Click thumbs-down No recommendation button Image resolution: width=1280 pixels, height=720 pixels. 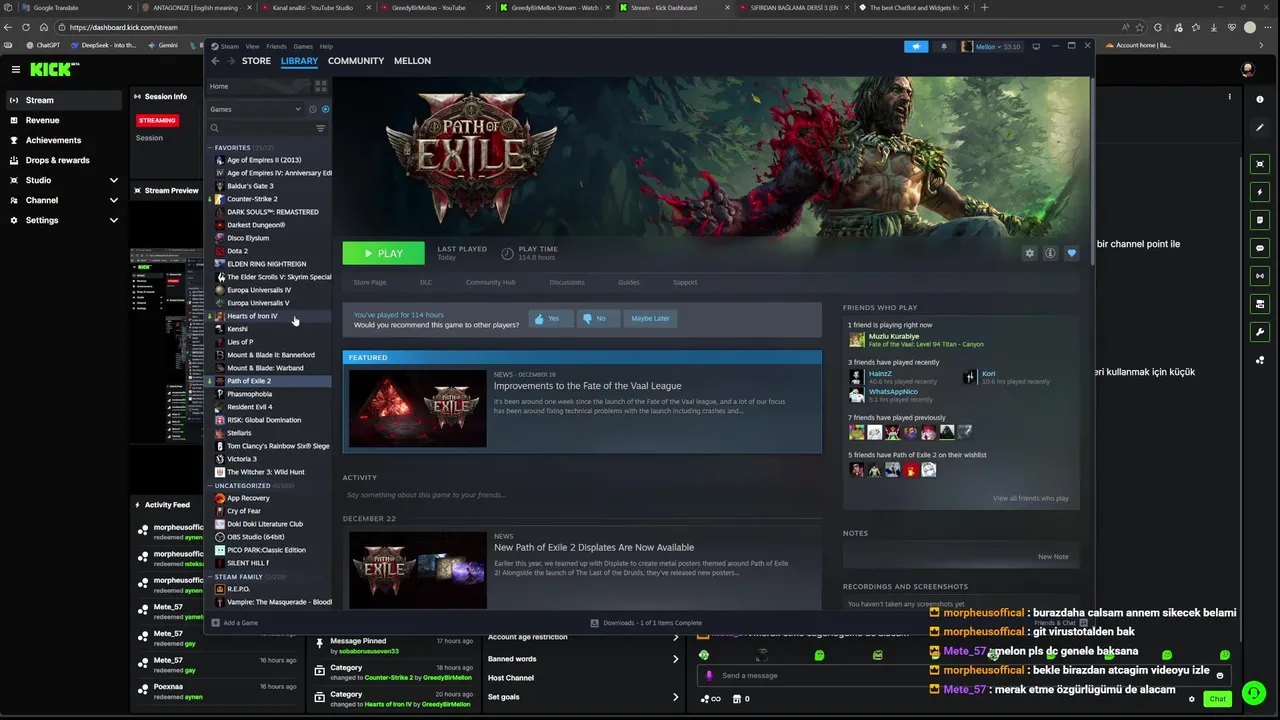597,318
